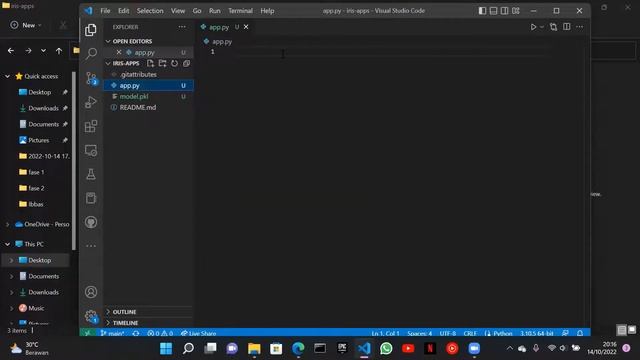Open Source Control view with badge
This screenshot has width=640, height=360.
(x=91, y=78)
